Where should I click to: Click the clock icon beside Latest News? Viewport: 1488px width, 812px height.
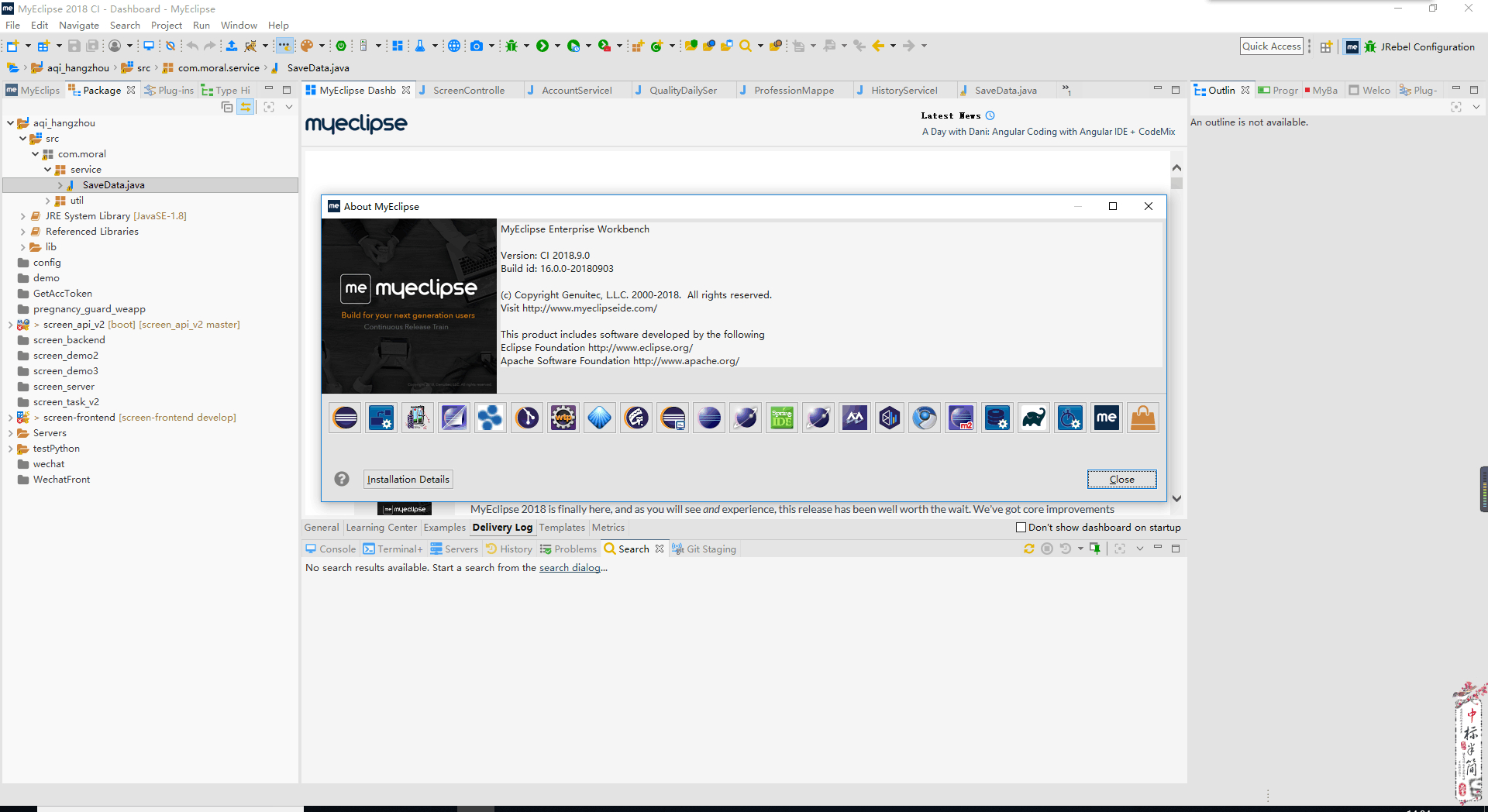coord(990,115)
